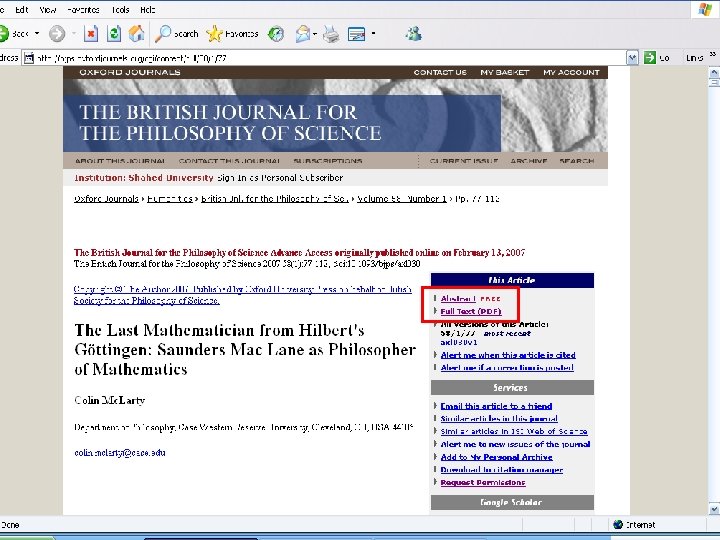Click the browser Back button
The height and width of the screenshot is (540, 720).
coord(15,34)
